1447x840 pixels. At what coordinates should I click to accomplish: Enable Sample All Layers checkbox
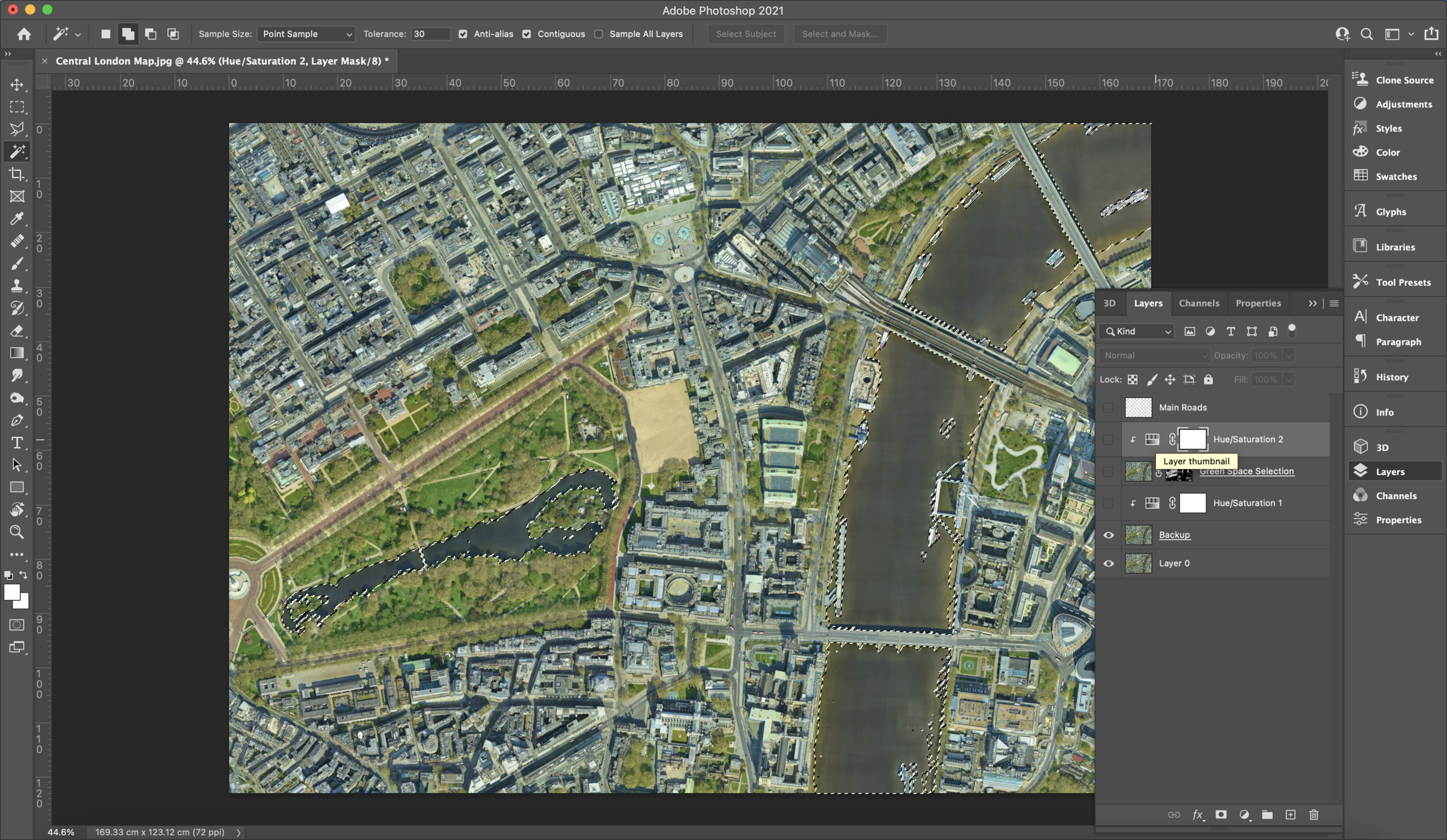coord(598,34)
